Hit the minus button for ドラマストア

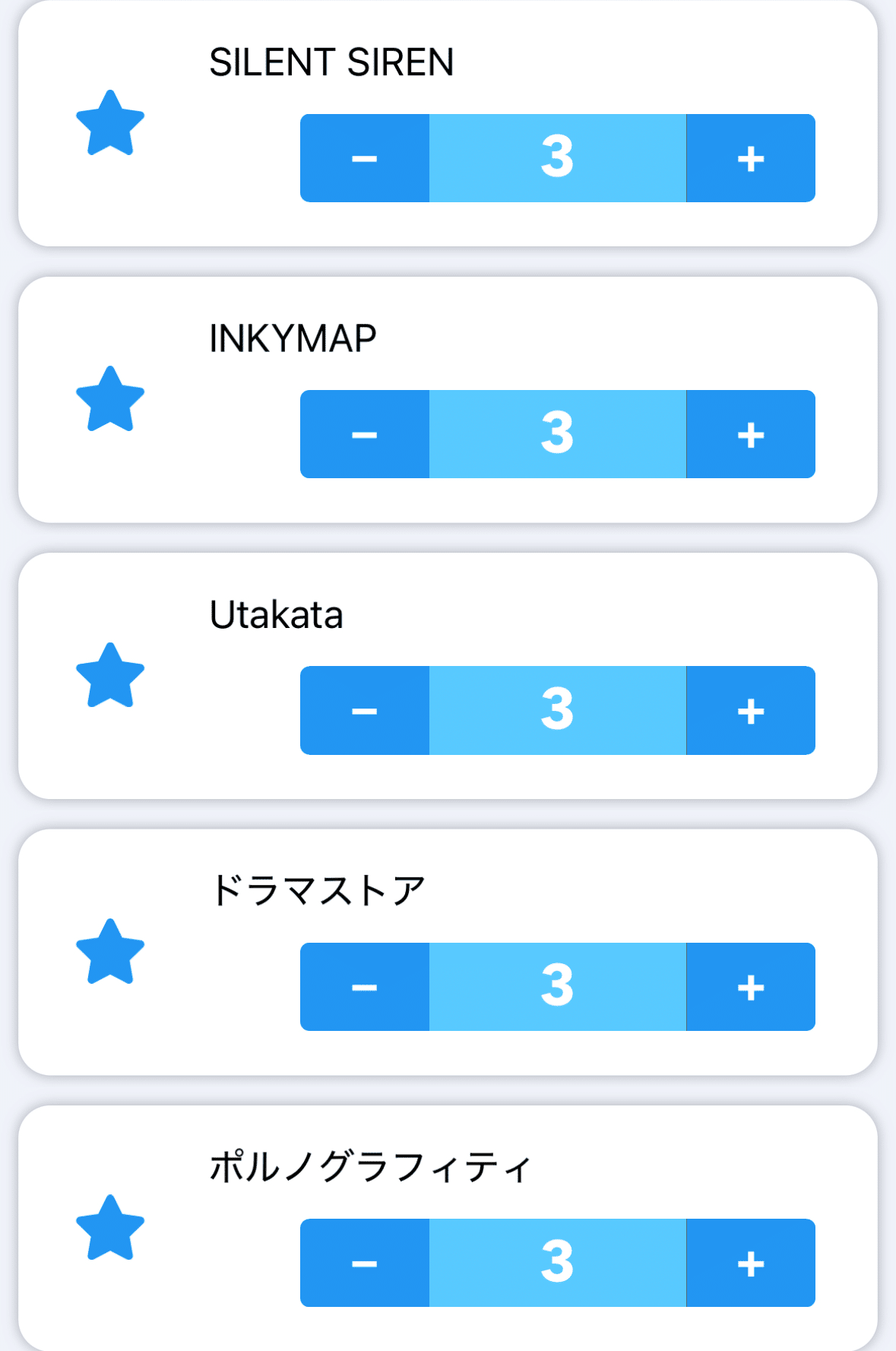tap(365, 987)
